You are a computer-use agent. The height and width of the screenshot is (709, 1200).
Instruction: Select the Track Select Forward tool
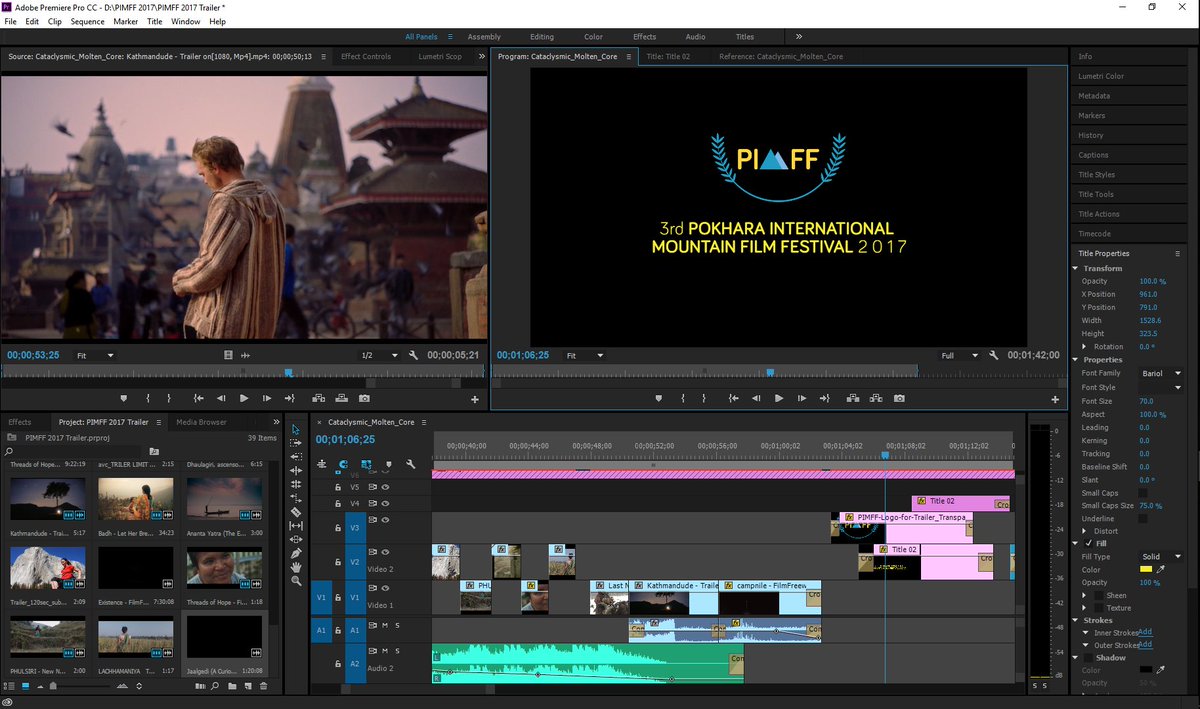click(296, 443)
